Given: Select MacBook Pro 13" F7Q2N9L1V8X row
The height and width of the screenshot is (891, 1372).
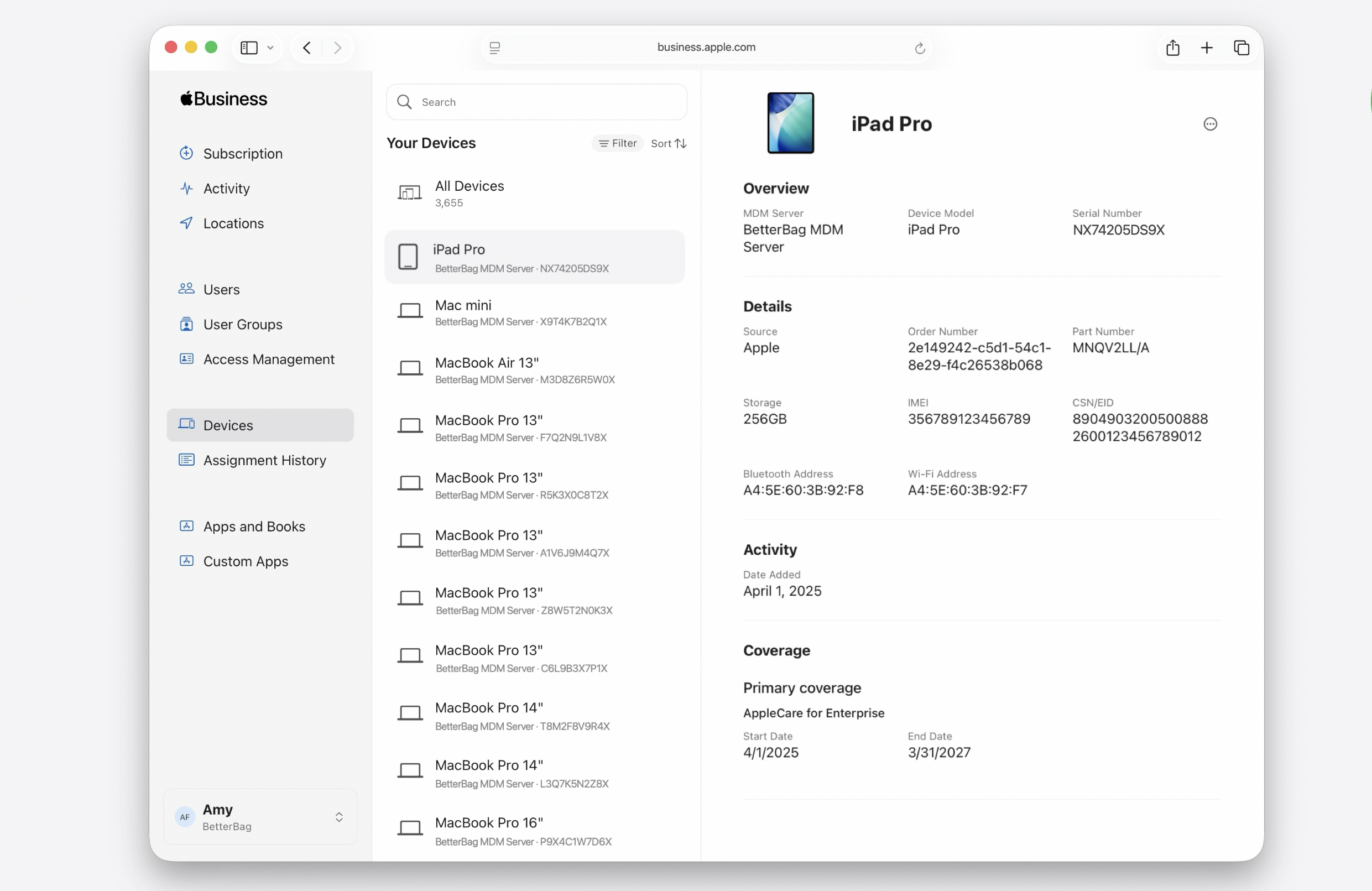Looking at the screenshot, I should click(535, 428).
